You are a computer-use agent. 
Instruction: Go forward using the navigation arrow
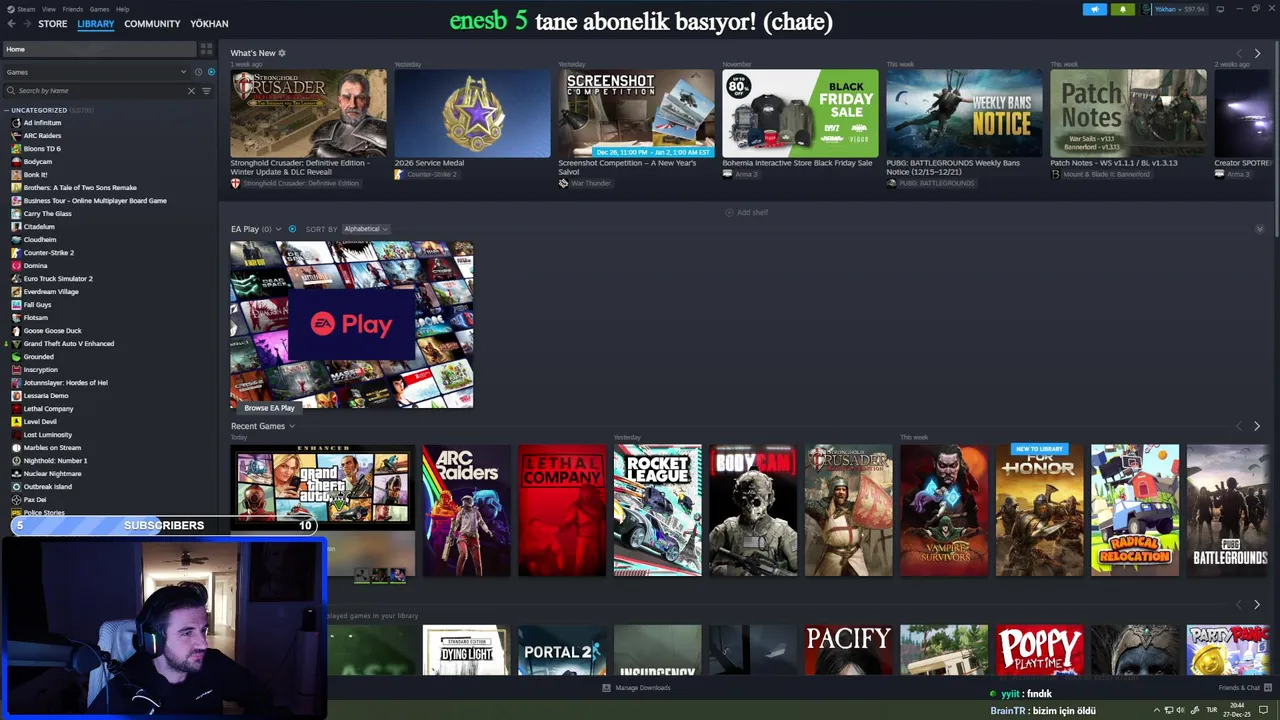pos(25,24)
